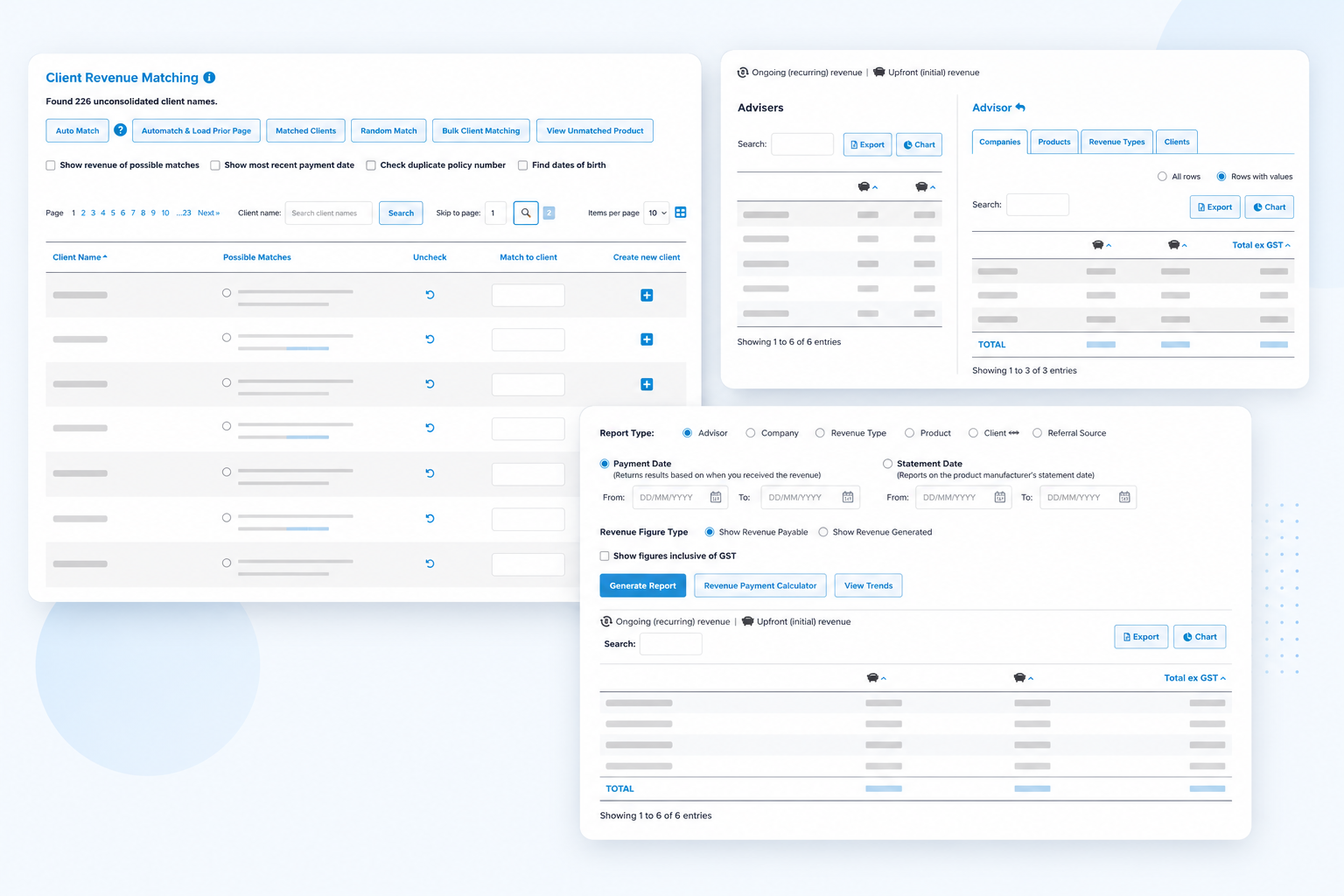Select Referral Source report type
The image size is (1344, 896).
1037,433
